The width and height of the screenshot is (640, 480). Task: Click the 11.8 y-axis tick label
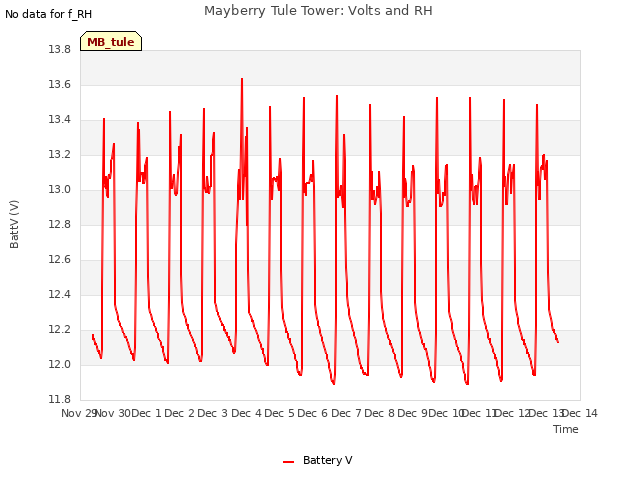pos(60,399)
